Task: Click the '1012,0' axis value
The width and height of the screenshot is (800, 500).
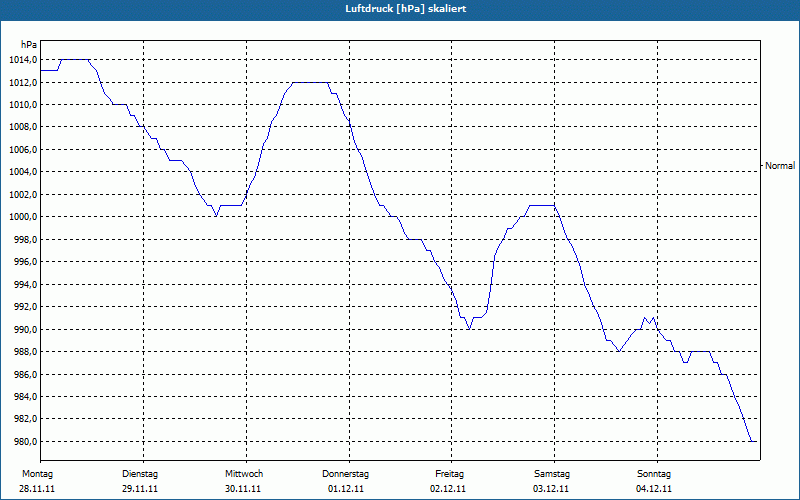Action: pos(23,82)
